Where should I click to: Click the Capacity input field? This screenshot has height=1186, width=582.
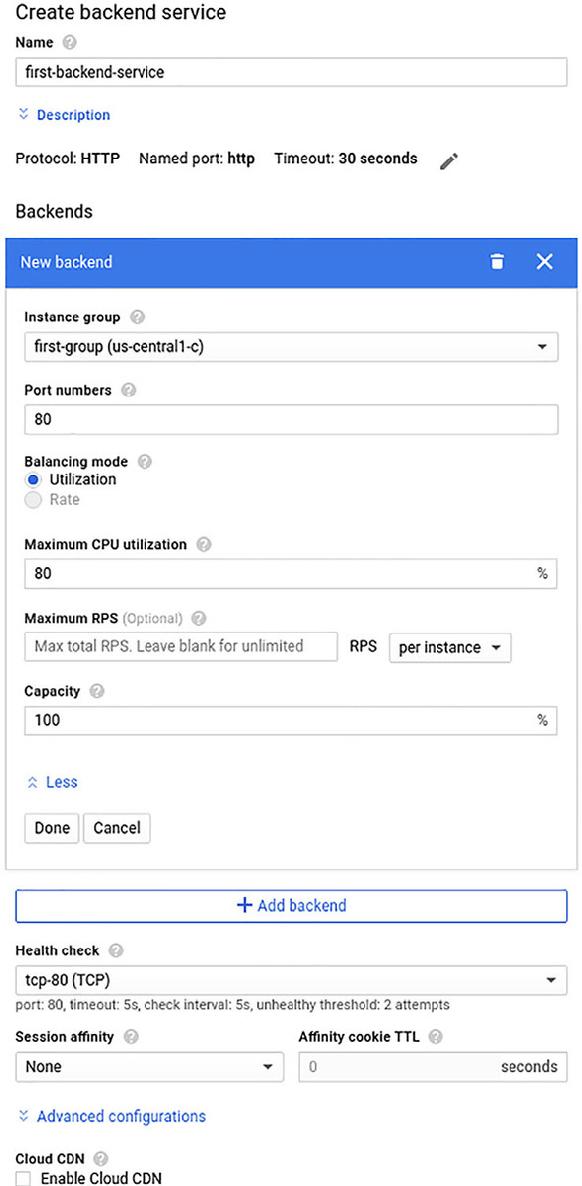coord(291,720)
